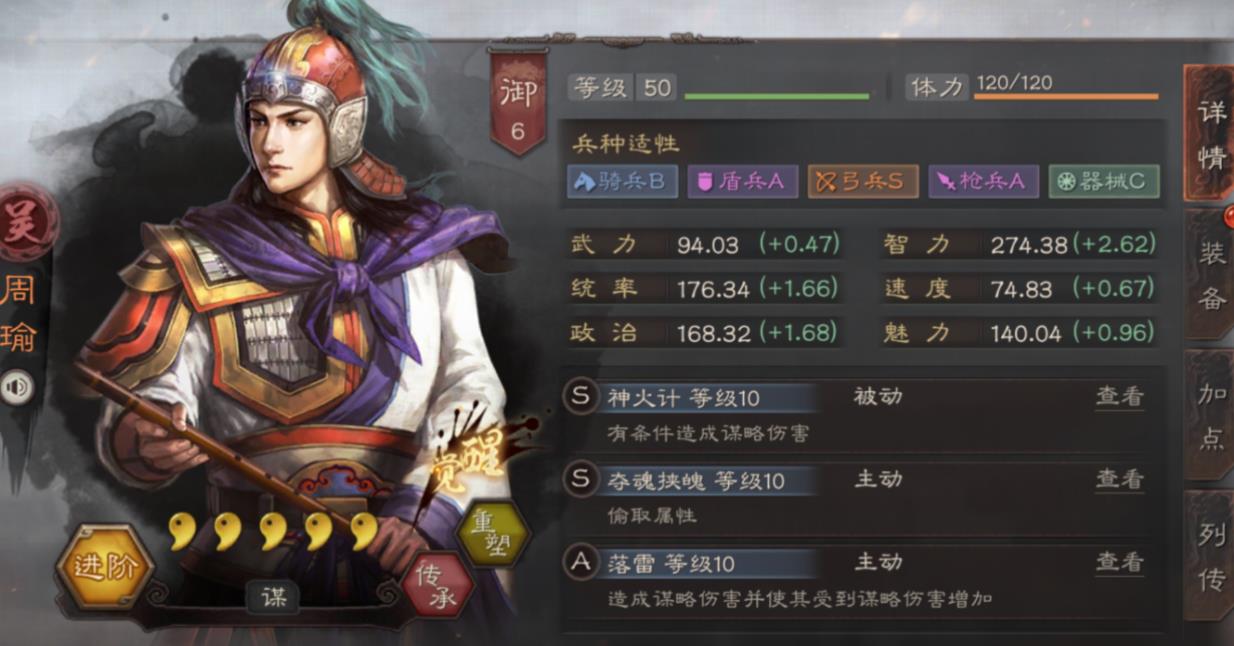Select the A rank icon beside 落雷
Viewport: 1234px width, 646px height.
coord(581,563)
